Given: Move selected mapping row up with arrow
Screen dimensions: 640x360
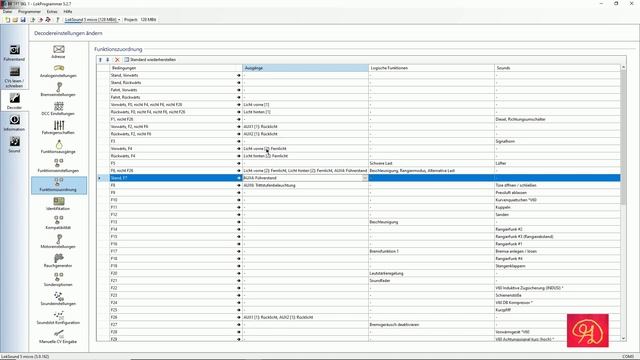Looking at the screenshot, I should click(x=100, y=60).
